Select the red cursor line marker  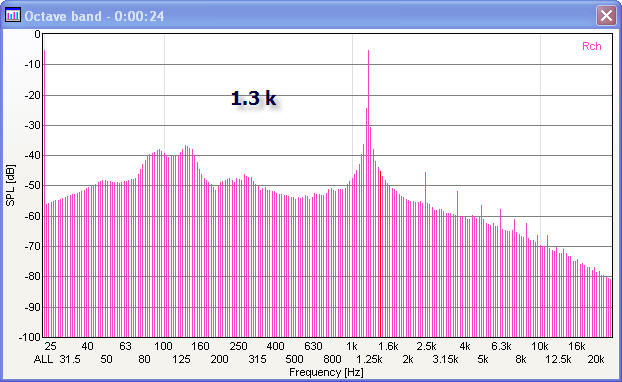(380, 254)
